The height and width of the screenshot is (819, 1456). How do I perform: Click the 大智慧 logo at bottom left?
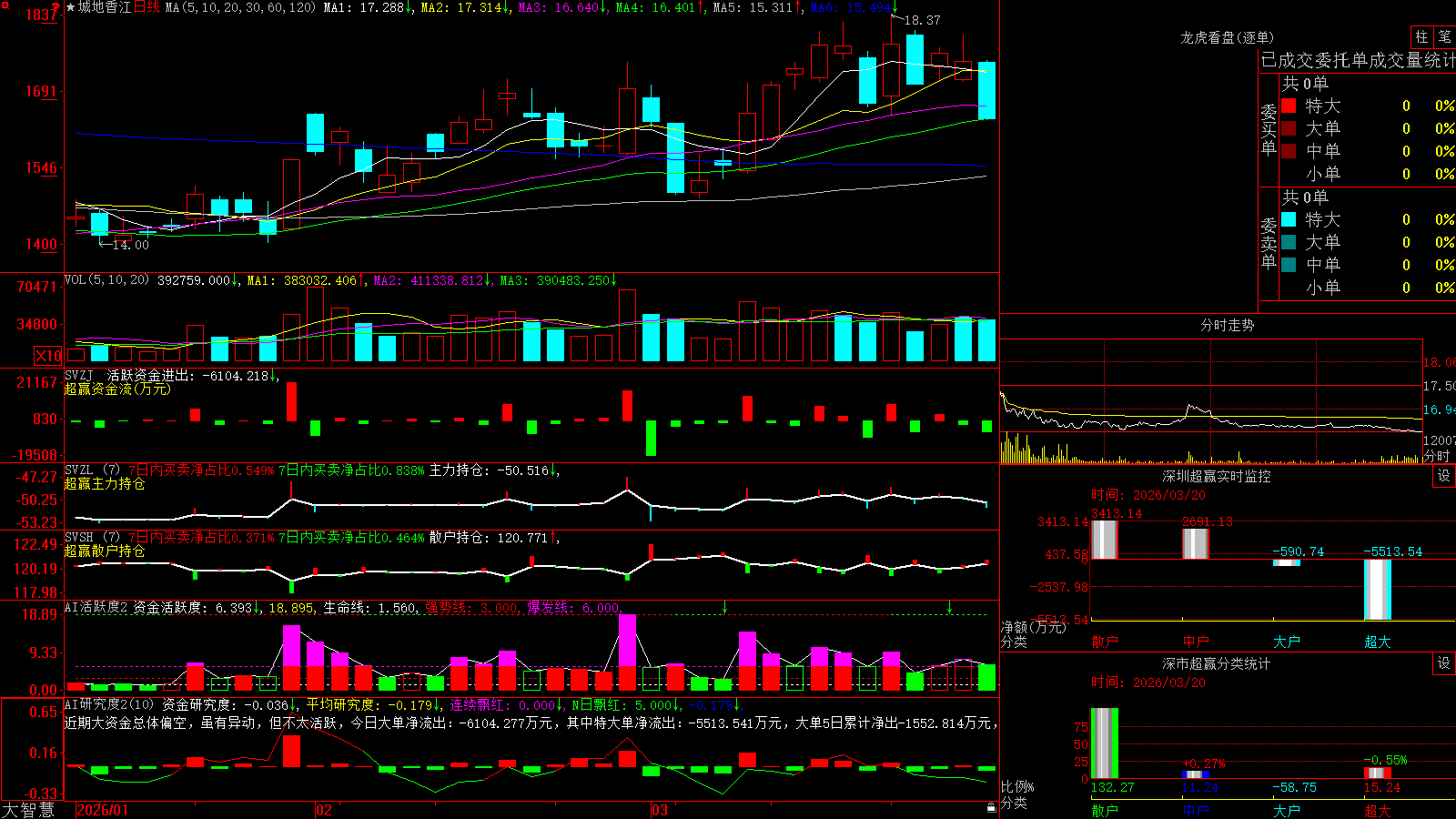point(28,810)
